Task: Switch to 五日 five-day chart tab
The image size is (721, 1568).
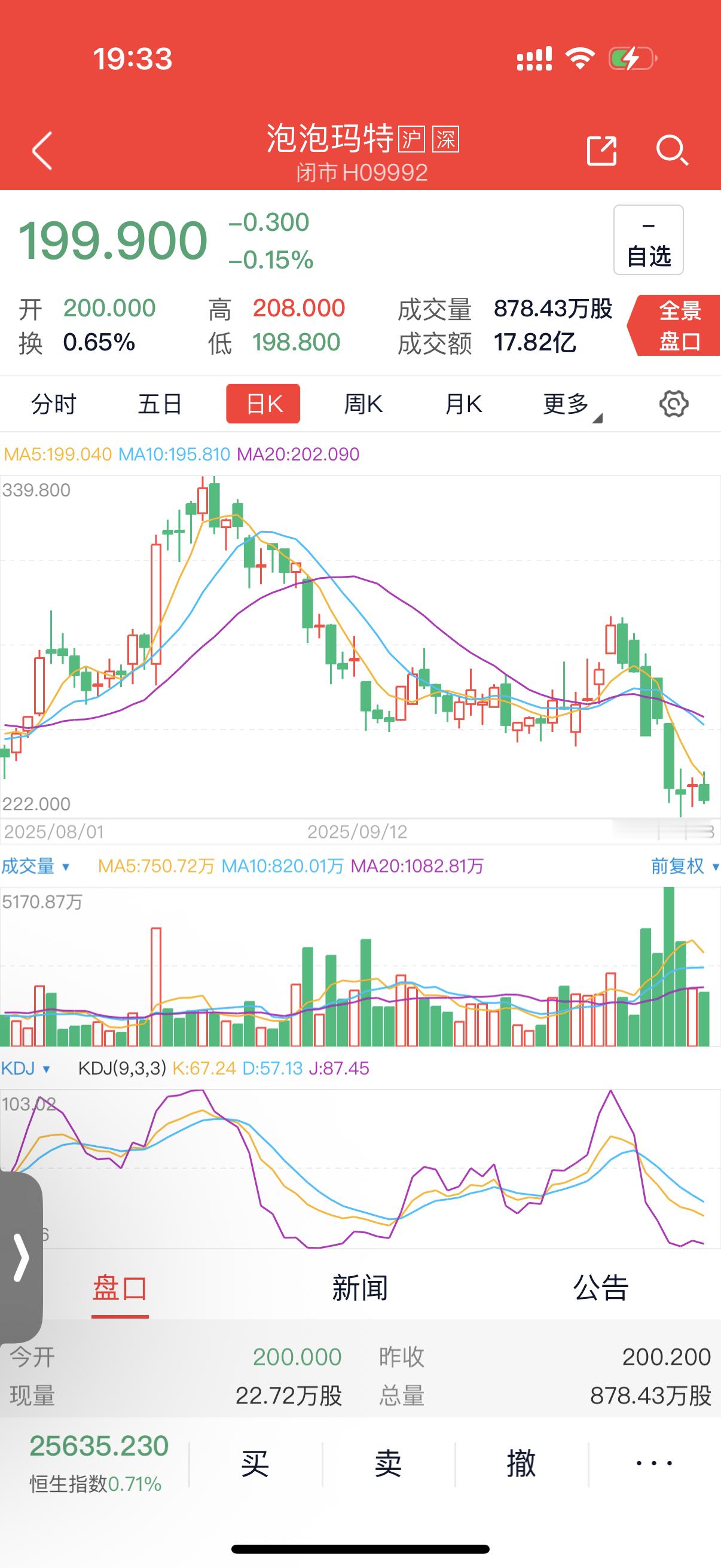Action: tap(160, 404)
